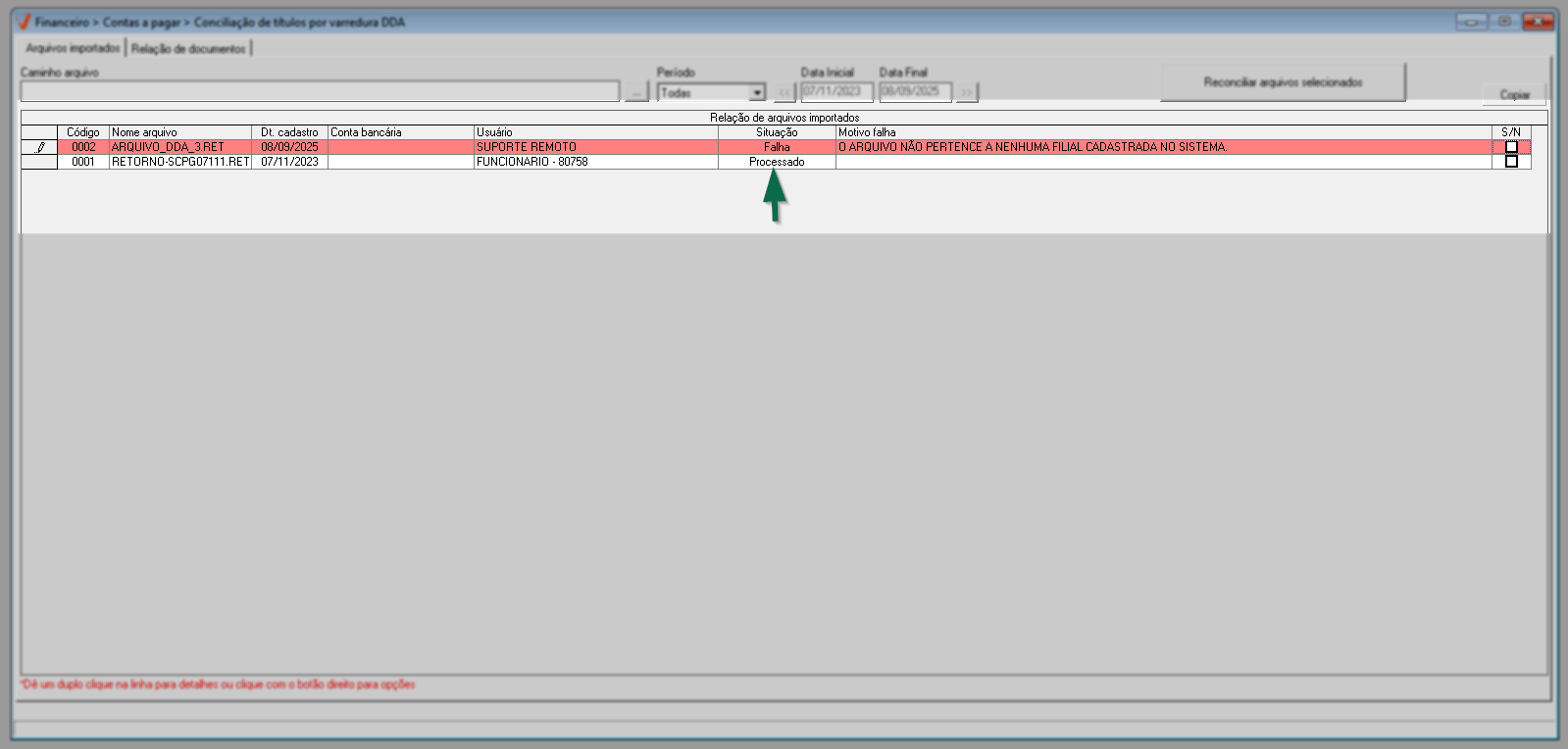Click the S/N column header
Viewport: 1568px width, 749px height.
coord(1511,132)
